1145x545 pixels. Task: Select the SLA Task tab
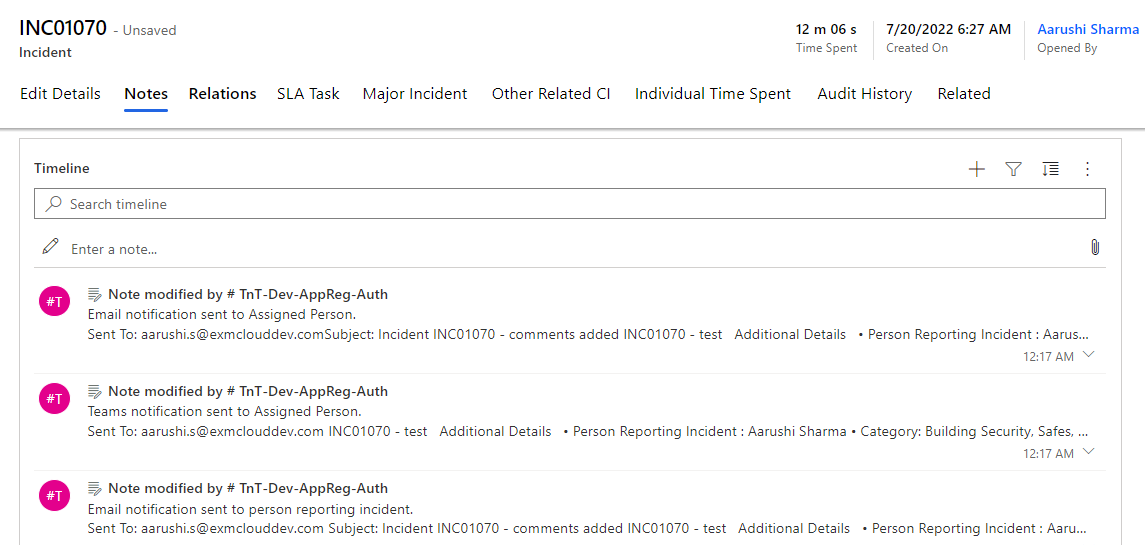pos(308,94)
